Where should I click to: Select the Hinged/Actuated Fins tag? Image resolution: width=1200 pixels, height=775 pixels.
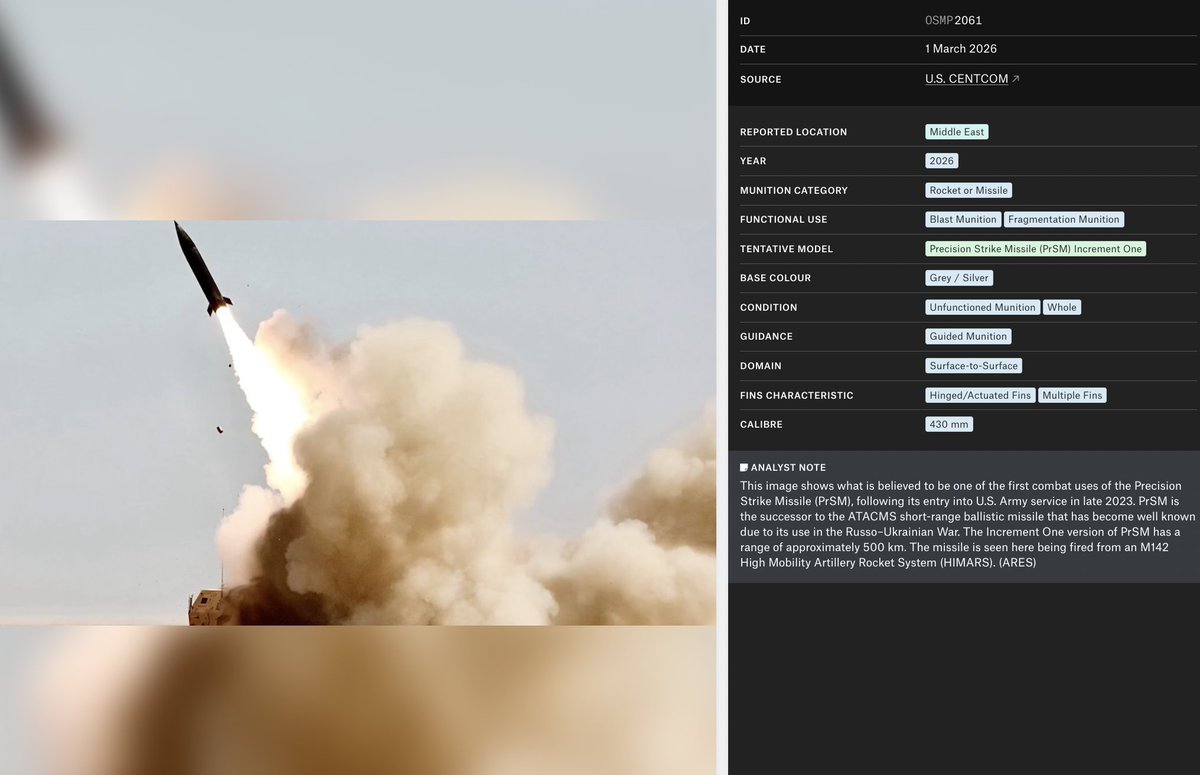pos(979,395)
